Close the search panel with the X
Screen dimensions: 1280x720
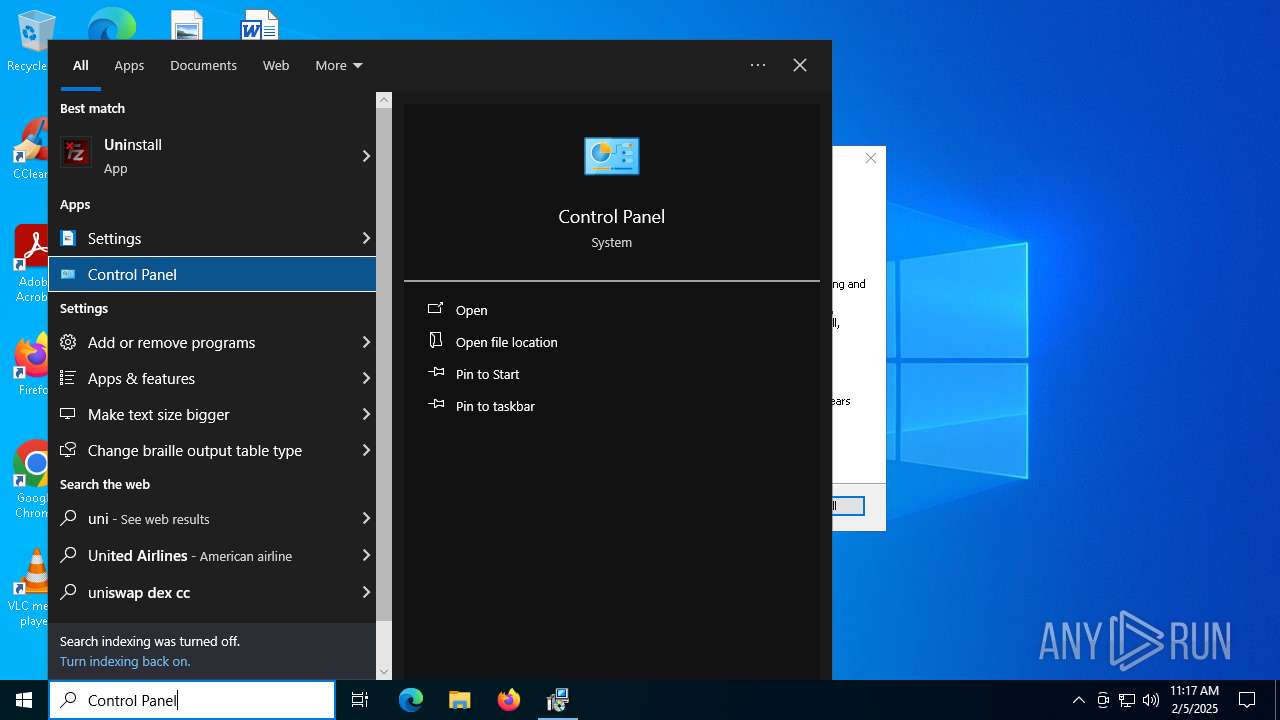(800, 65)
